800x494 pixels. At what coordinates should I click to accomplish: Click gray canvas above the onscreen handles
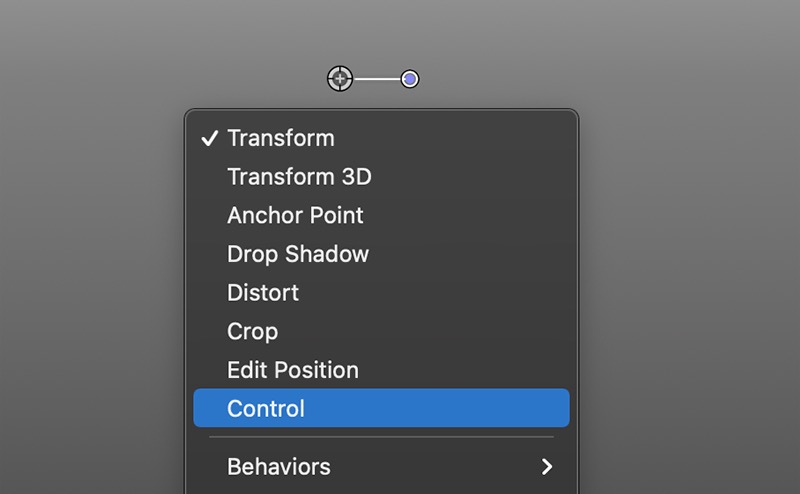pyautogui.click(x=375, y=30)
